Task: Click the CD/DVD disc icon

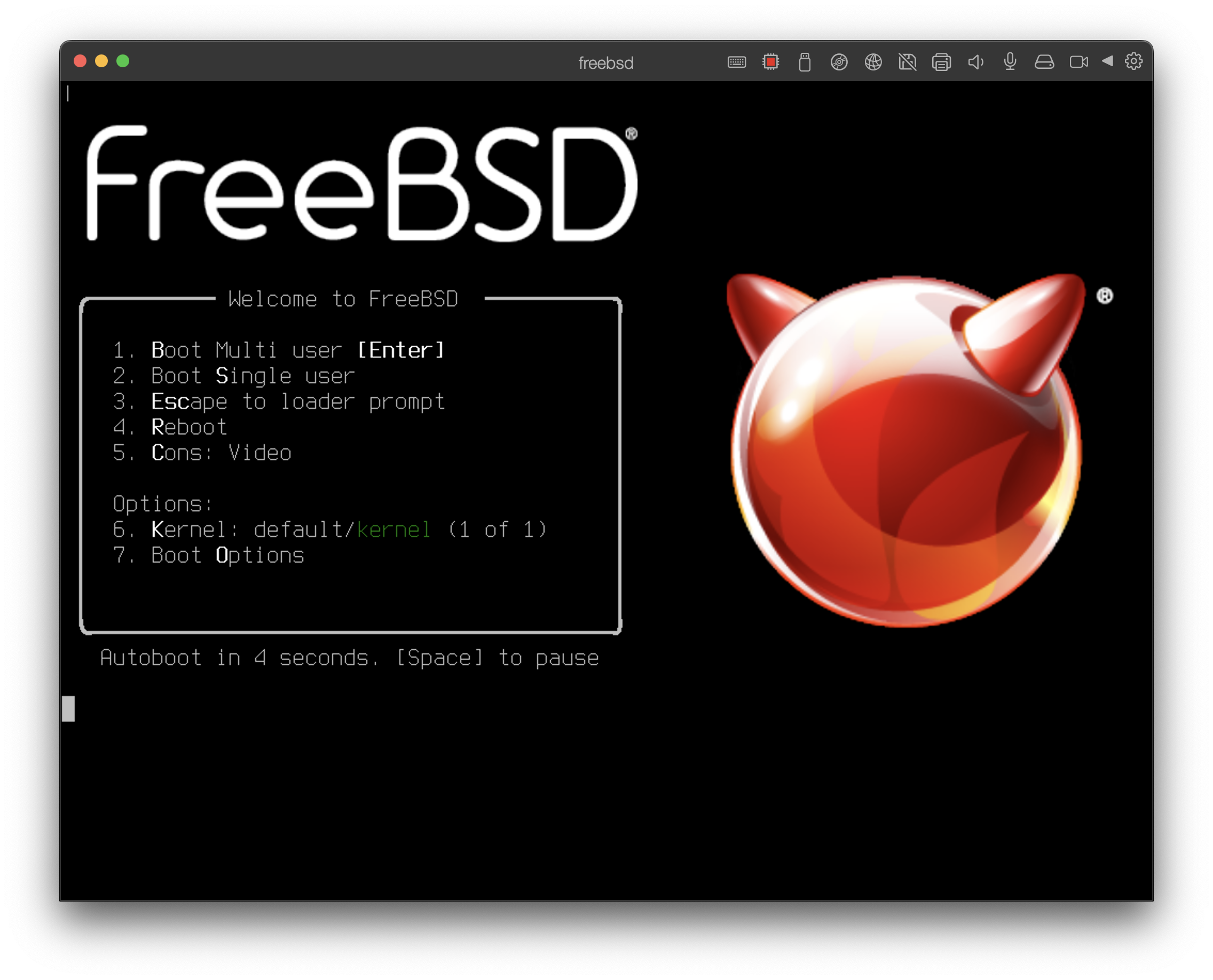Action: (x=839, y=62)
